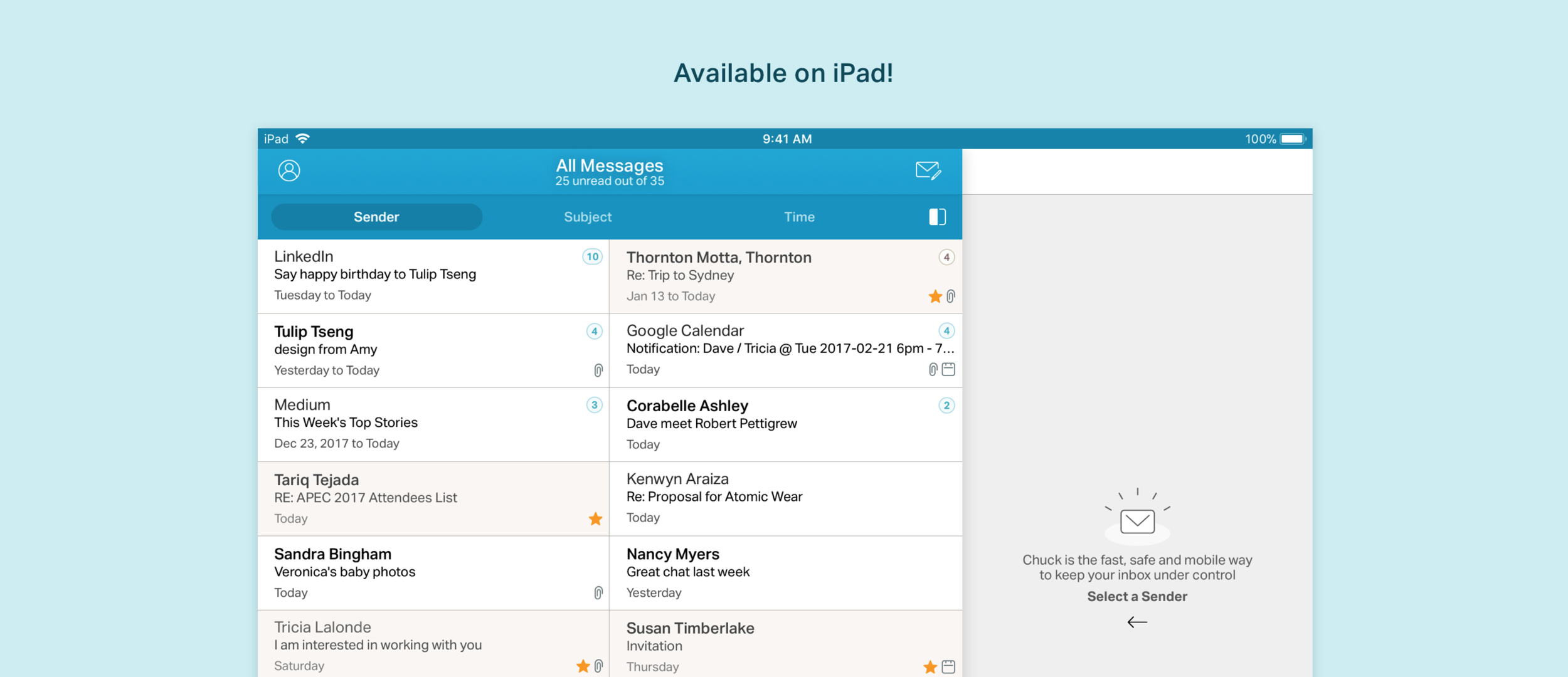Open LinkedIn sender group
This screenshot has height=677, width=1568.
(433, 276)
